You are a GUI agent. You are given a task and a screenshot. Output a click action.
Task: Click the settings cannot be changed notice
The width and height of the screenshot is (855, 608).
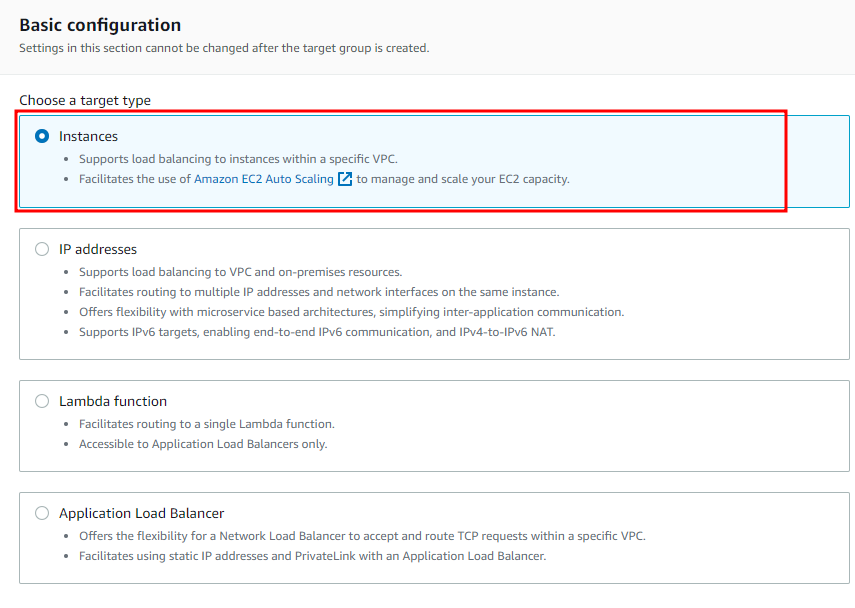point(224,48)
